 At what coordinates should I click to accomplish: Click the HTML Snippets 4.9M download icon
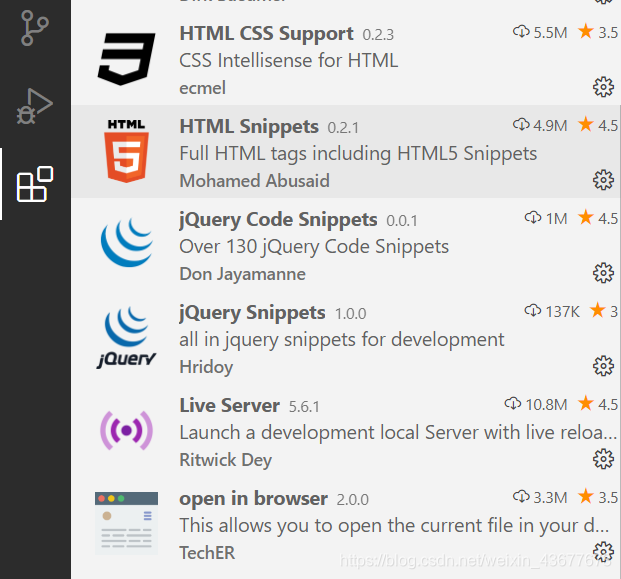coord(521,125)
